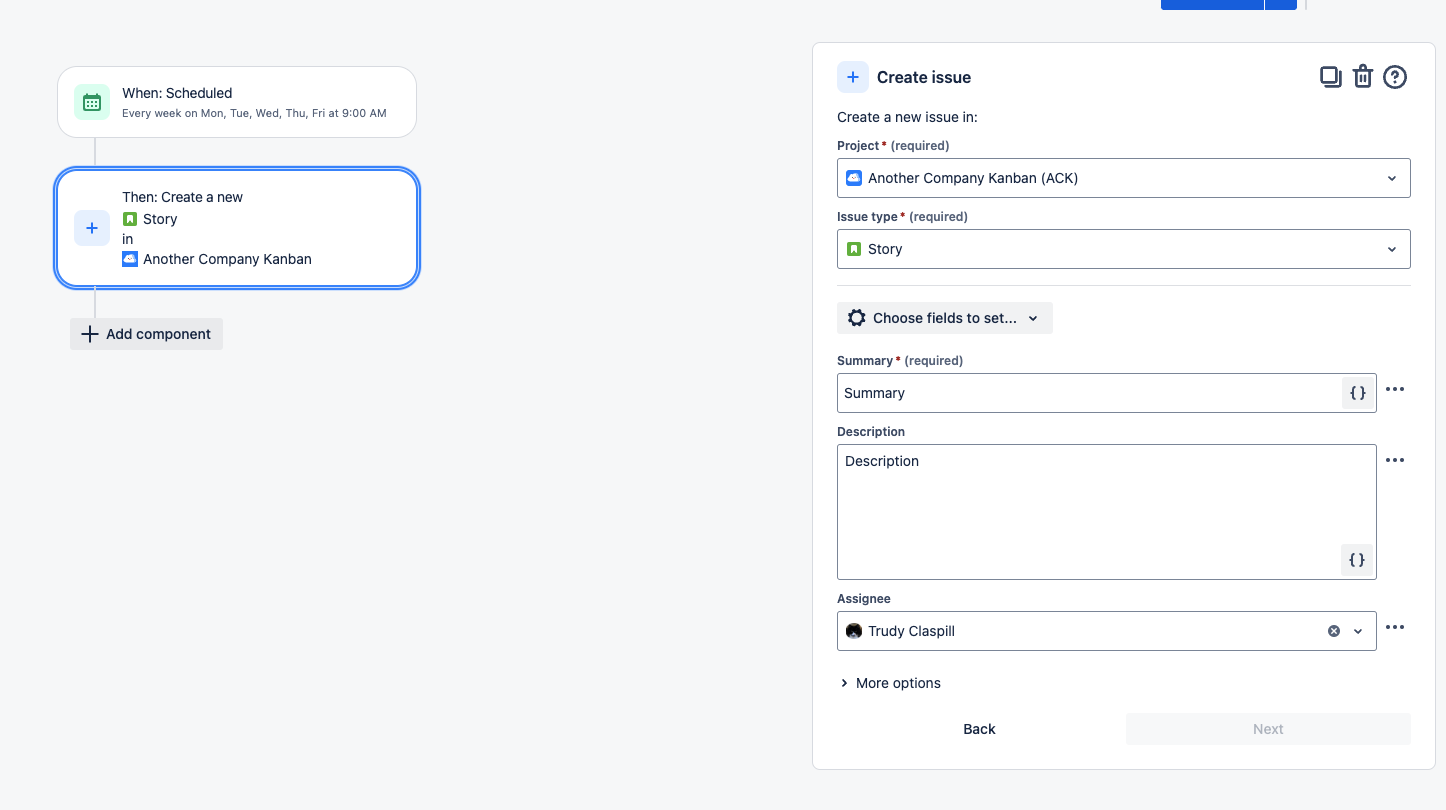The height and width of the screenshot is (810, 1446).
Task: Select the When: Scheduled trigger node
Action: [237, 101]
